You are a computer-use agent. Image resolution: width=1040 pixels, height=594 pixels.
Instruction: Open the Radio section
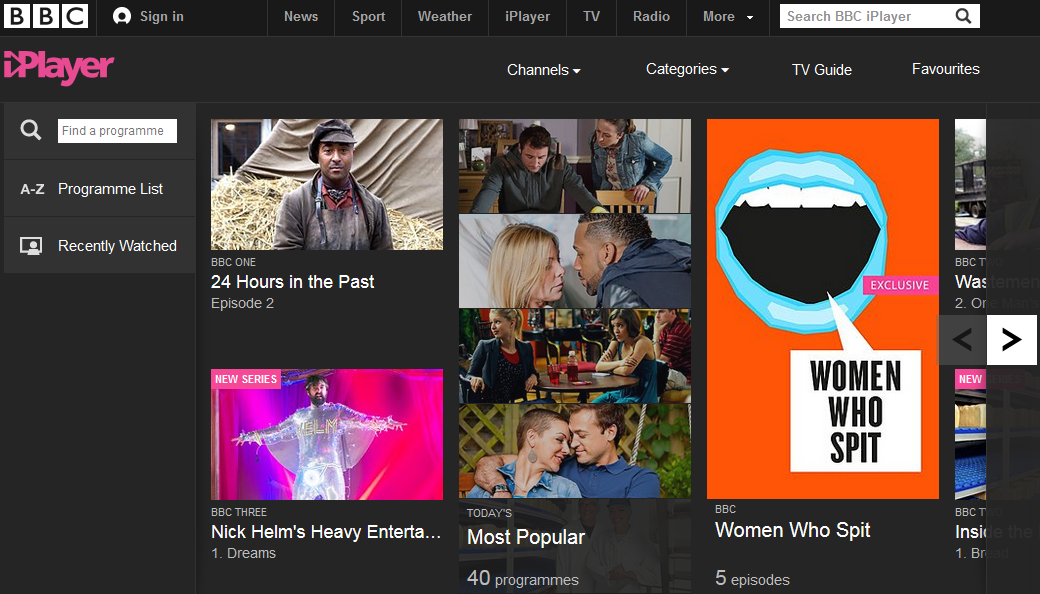651,17
